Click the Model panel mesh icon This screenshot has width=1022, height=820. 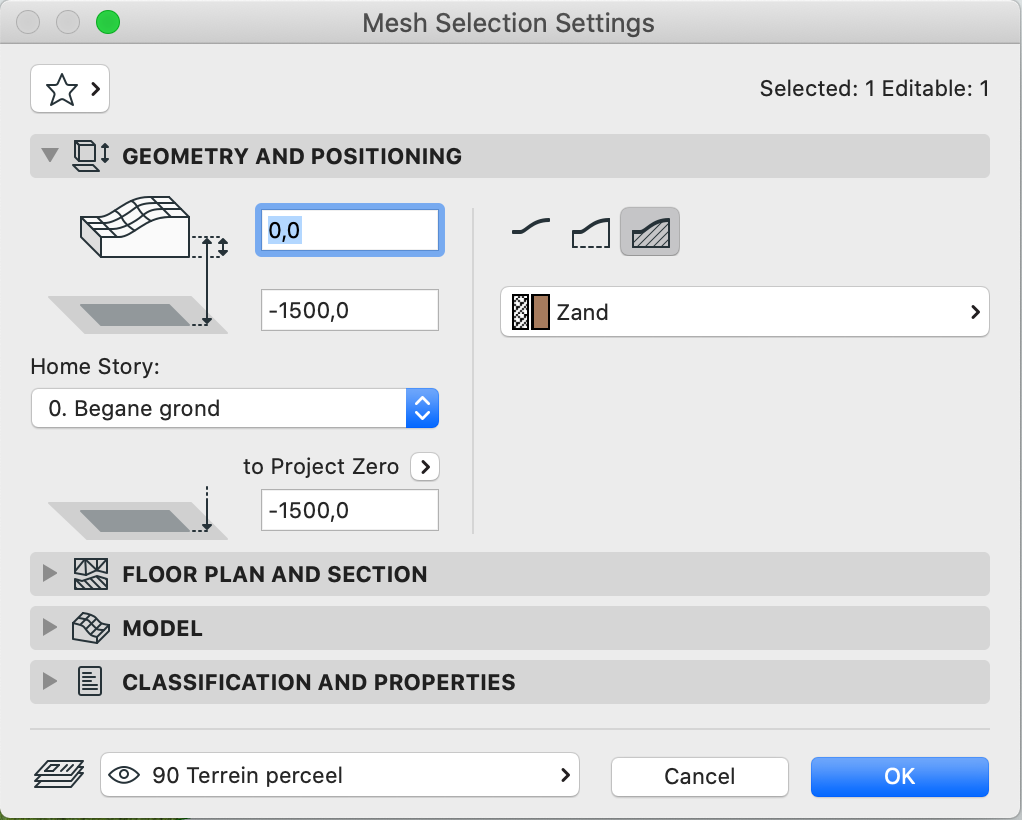[91, 628]
